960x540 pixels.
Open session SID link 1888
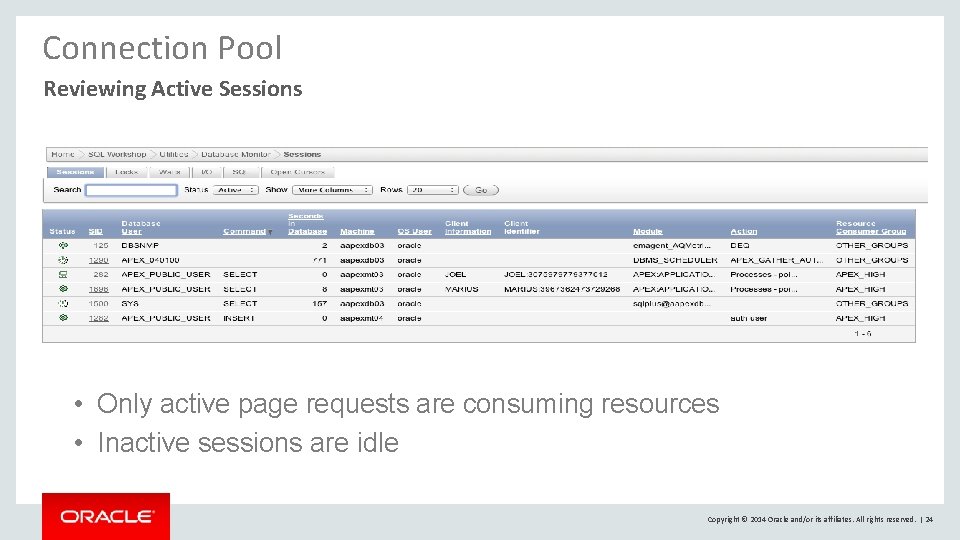pyautogui.click(x=99, y=289)
